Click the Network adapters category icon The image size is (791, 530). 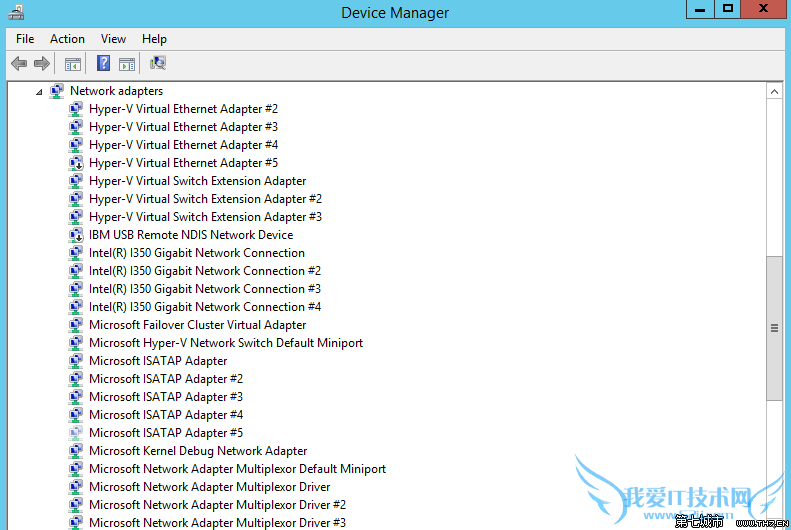[57, 91]
